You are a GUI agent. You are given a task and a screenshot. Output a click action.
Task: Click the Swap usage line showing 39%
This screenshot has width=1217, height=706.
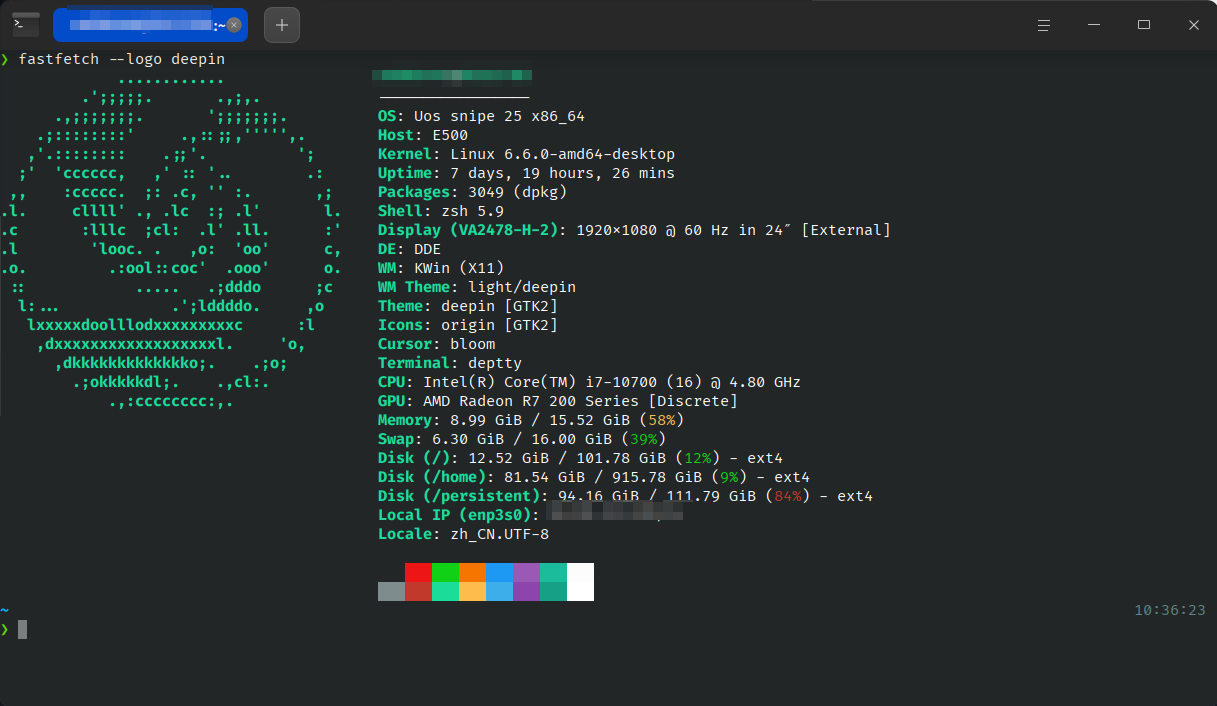tap(522, 439)
